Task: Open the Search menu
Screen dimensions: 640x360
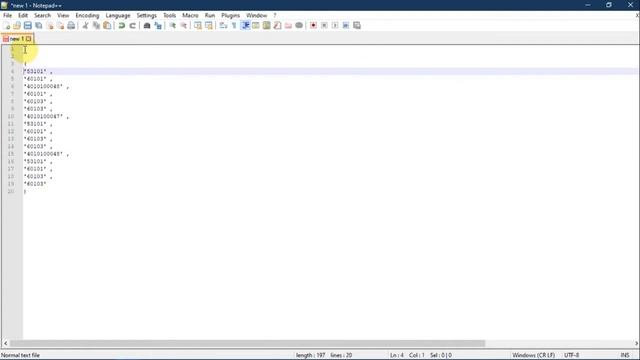Action: tap(42, 16)
